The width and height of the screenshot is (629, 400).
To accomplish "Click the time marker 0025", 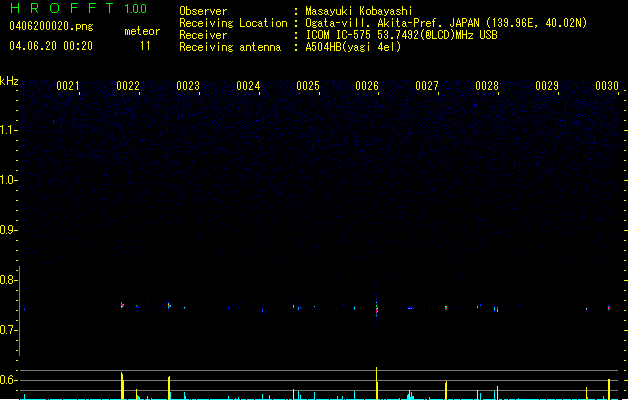I will pyautogui.click(x=308, y=85).
